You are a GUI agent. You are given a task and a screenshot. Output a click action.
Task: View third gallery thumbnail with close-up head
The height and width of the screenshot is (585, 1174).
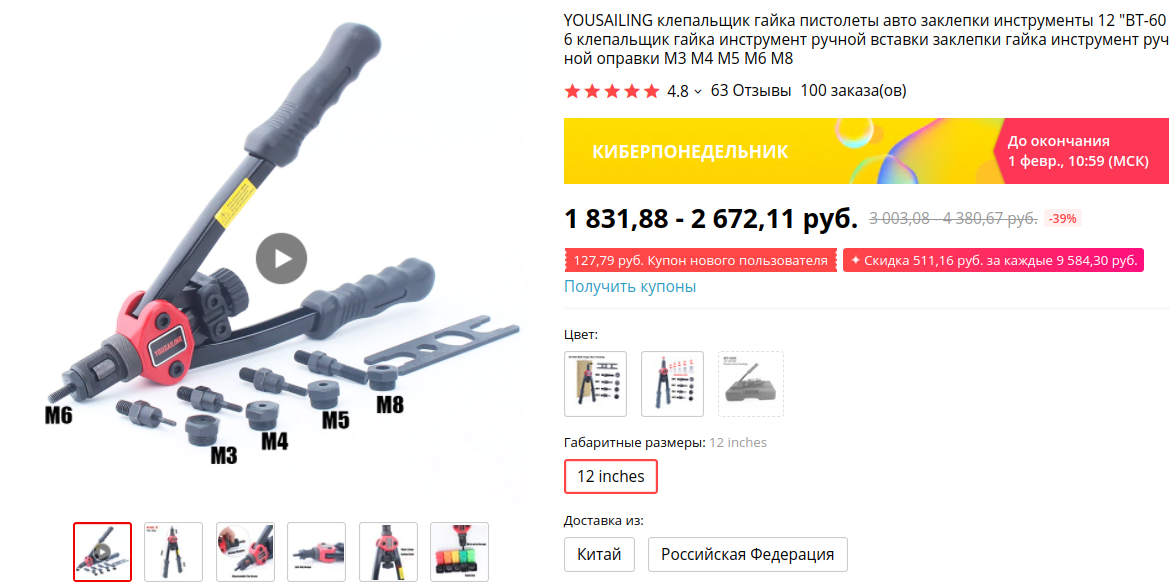tap(245, 552)
